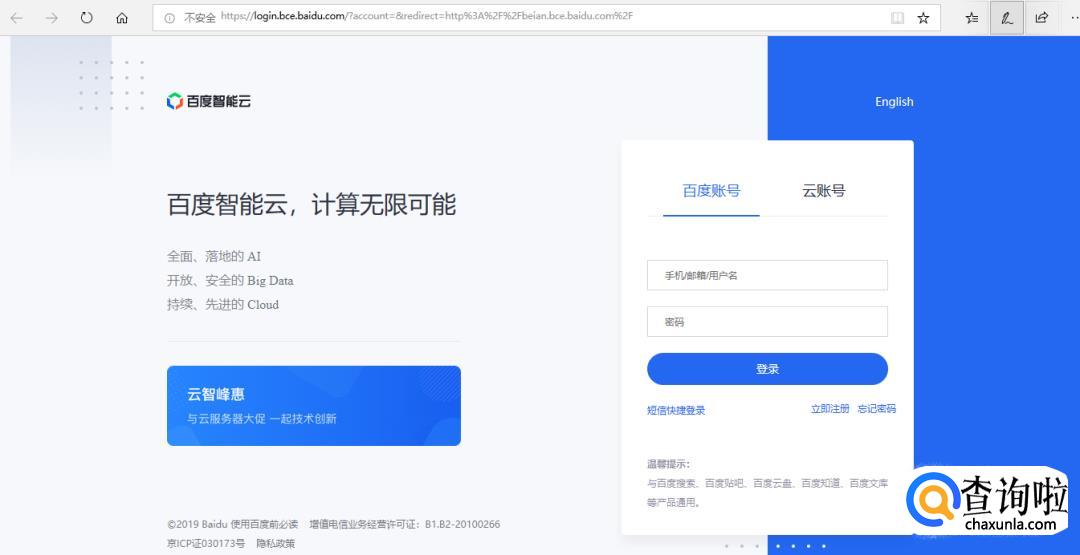Viewport: 1080px width, 555px height.
Task: Click the 登录 button
Action: [767, 369]
